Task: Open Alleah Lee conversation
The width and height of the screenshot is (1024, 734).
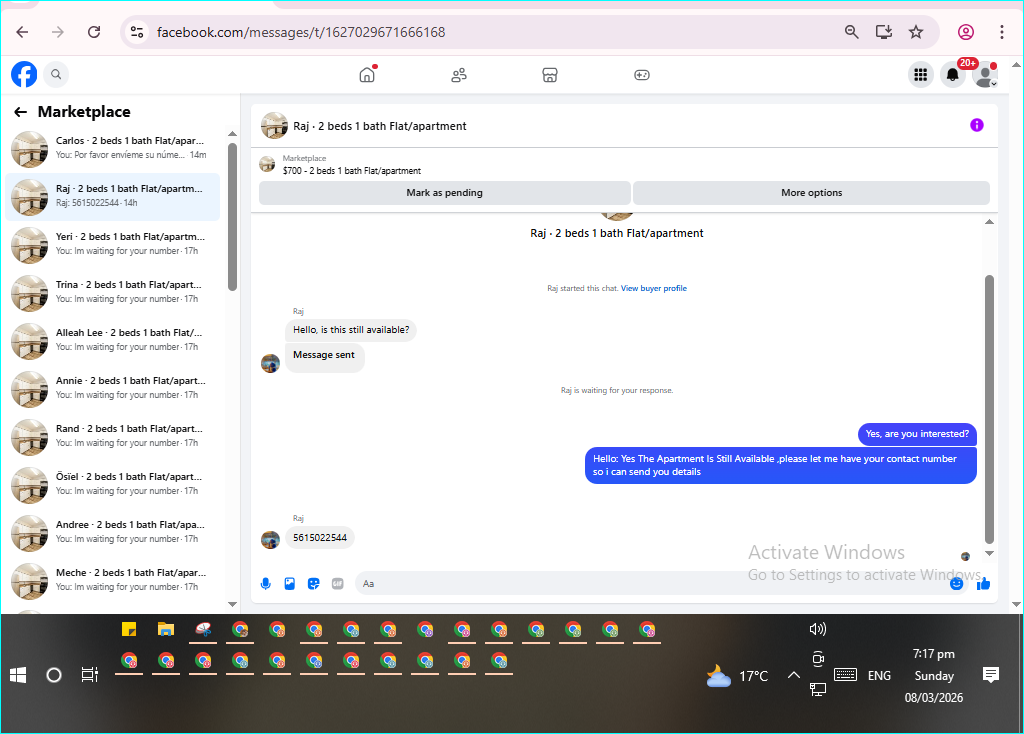Action: tap(112, 341)
